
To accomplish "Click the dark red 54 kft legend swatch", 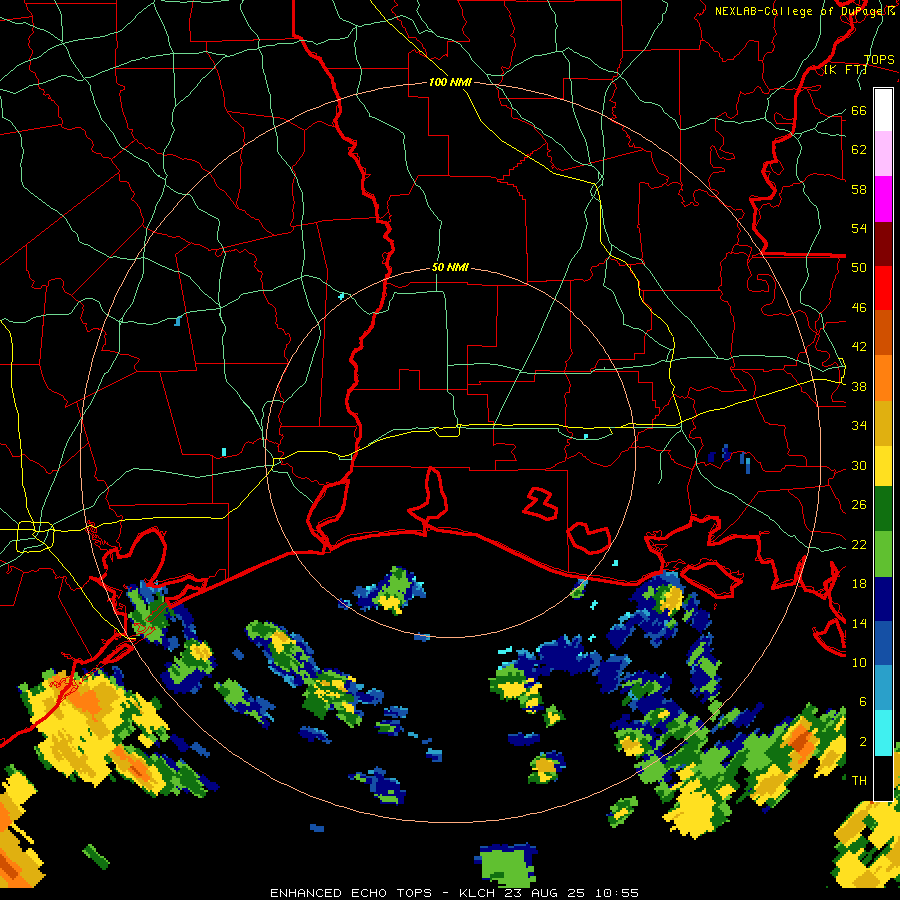I will 883,243.
